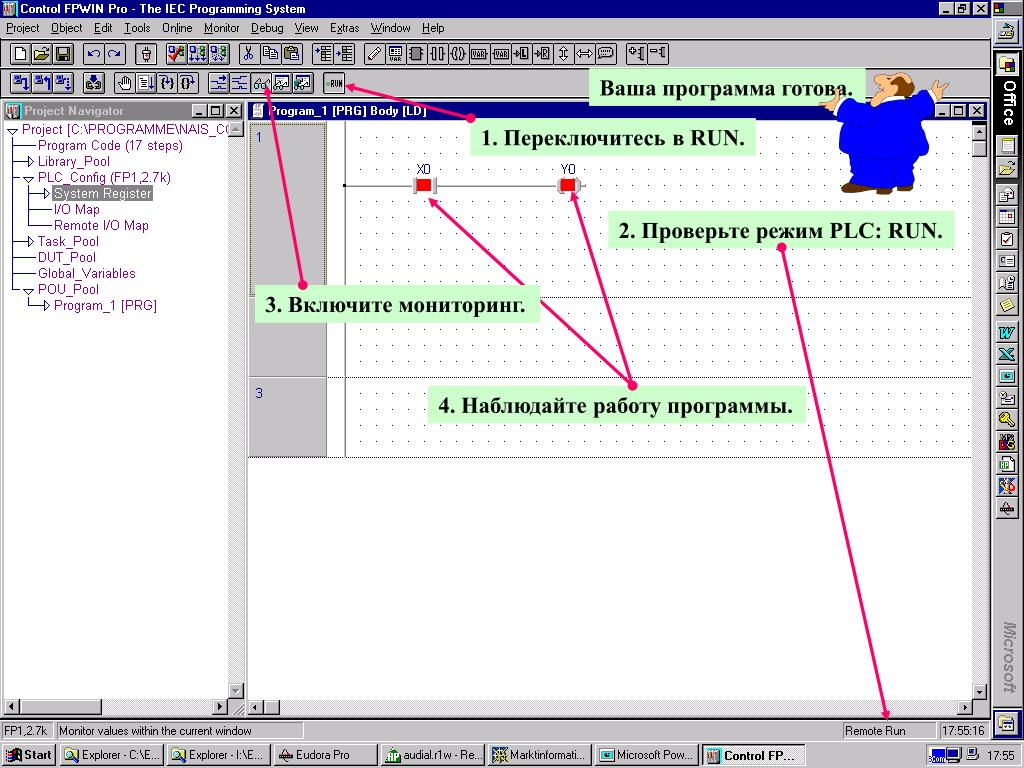Open the Project menu
Viewport: 1024px width, 768px height.
tap(23, 28)
